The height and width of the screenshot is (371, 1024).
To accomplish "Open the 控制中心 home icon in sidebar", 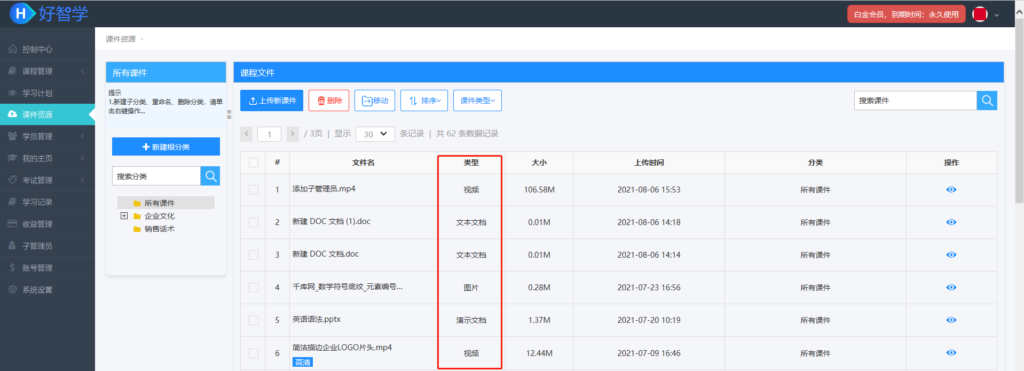I will (12, 49).
